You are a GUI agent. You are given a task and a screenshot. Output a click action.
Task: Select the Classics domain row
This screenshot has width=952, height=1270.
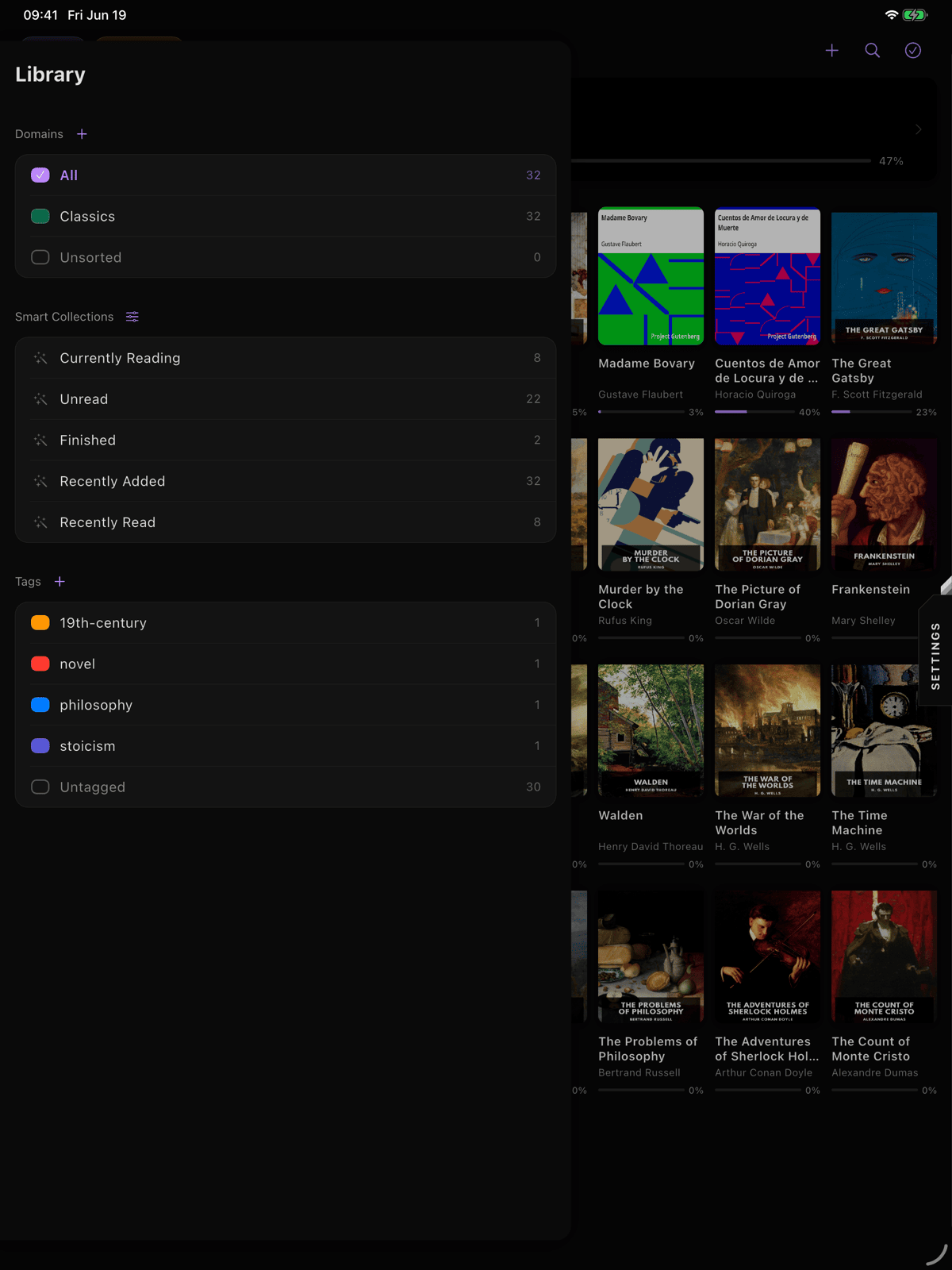(286, 216)
